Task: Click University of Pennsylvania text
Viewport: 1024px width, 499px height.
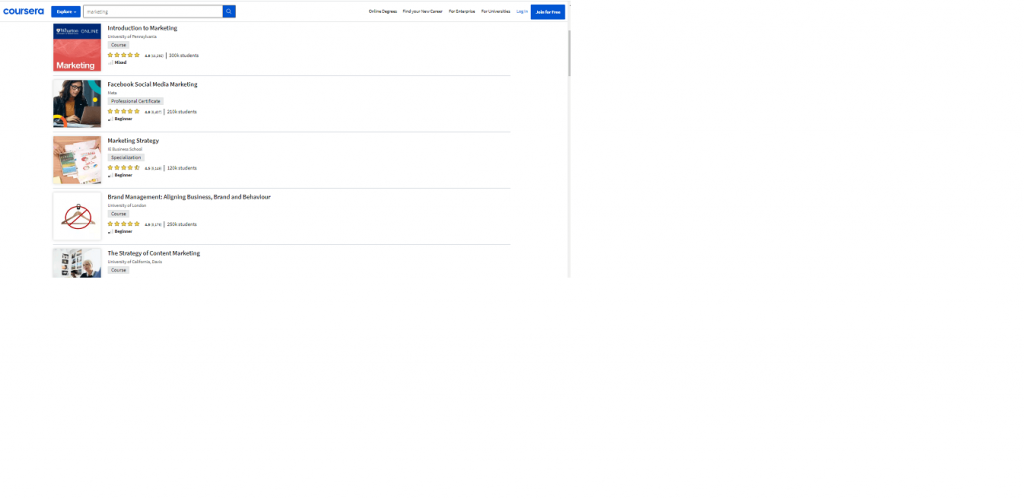Action: [132, 37]
